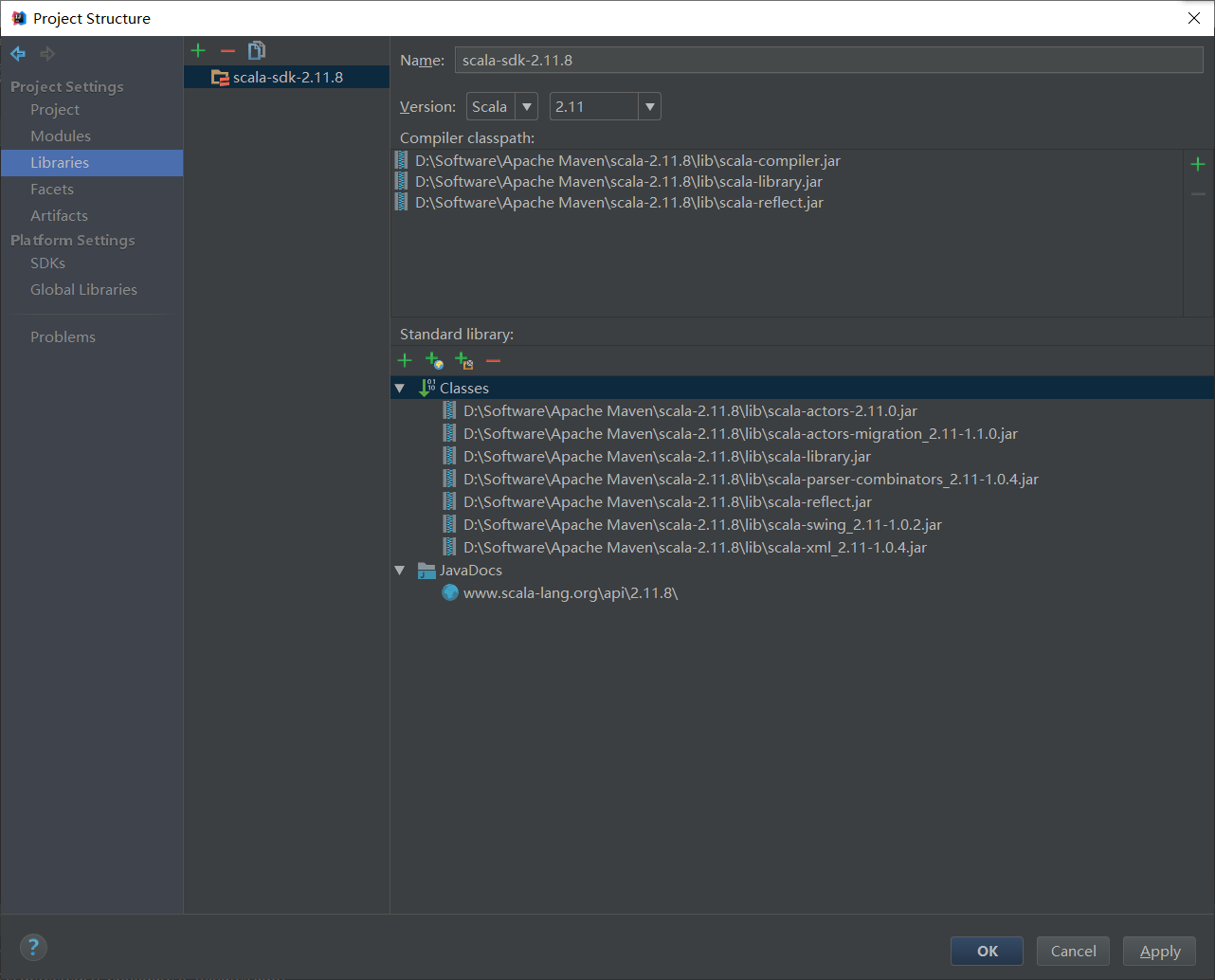Click the IntelliJ icon in the title bar
Image resolution: width=1215 pixels, height=980 pixels.
coord(19,18)
